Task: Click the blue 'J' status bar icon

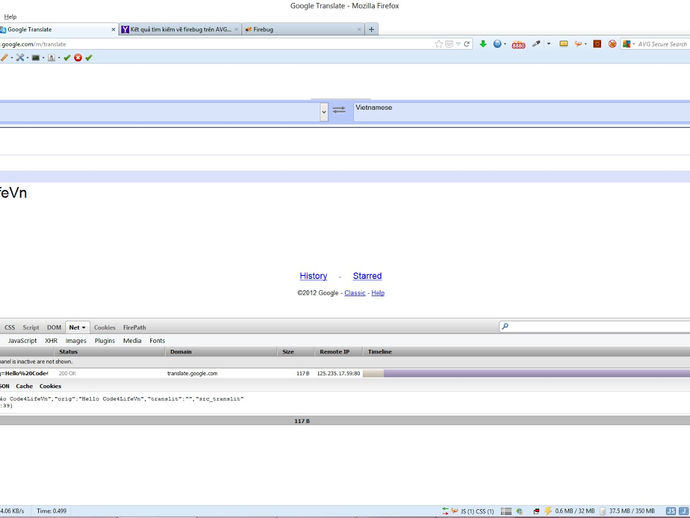Action: tap(683, 511)
